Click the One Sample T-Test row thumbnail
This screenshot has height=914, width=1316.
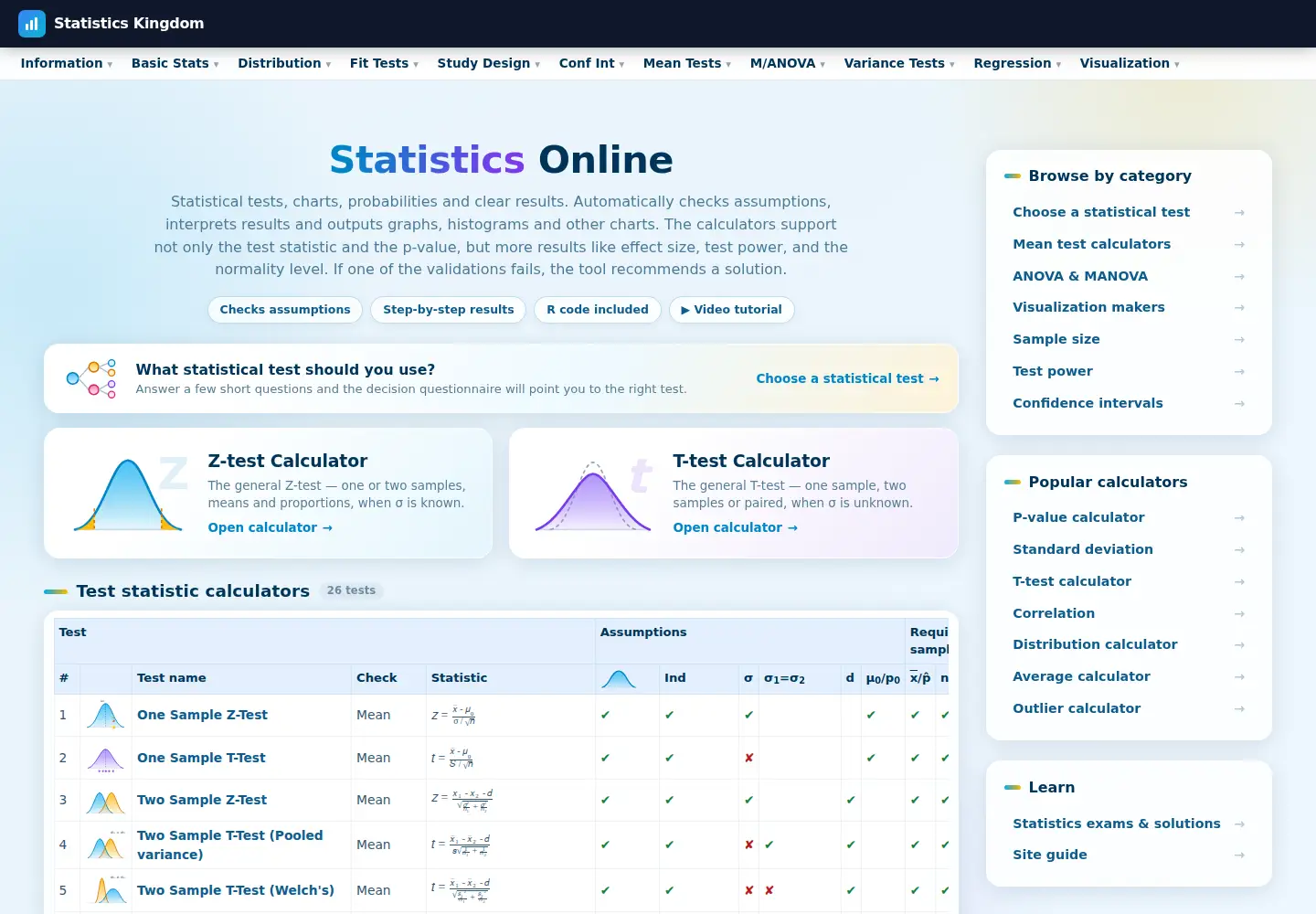click(x=105, y=758)
